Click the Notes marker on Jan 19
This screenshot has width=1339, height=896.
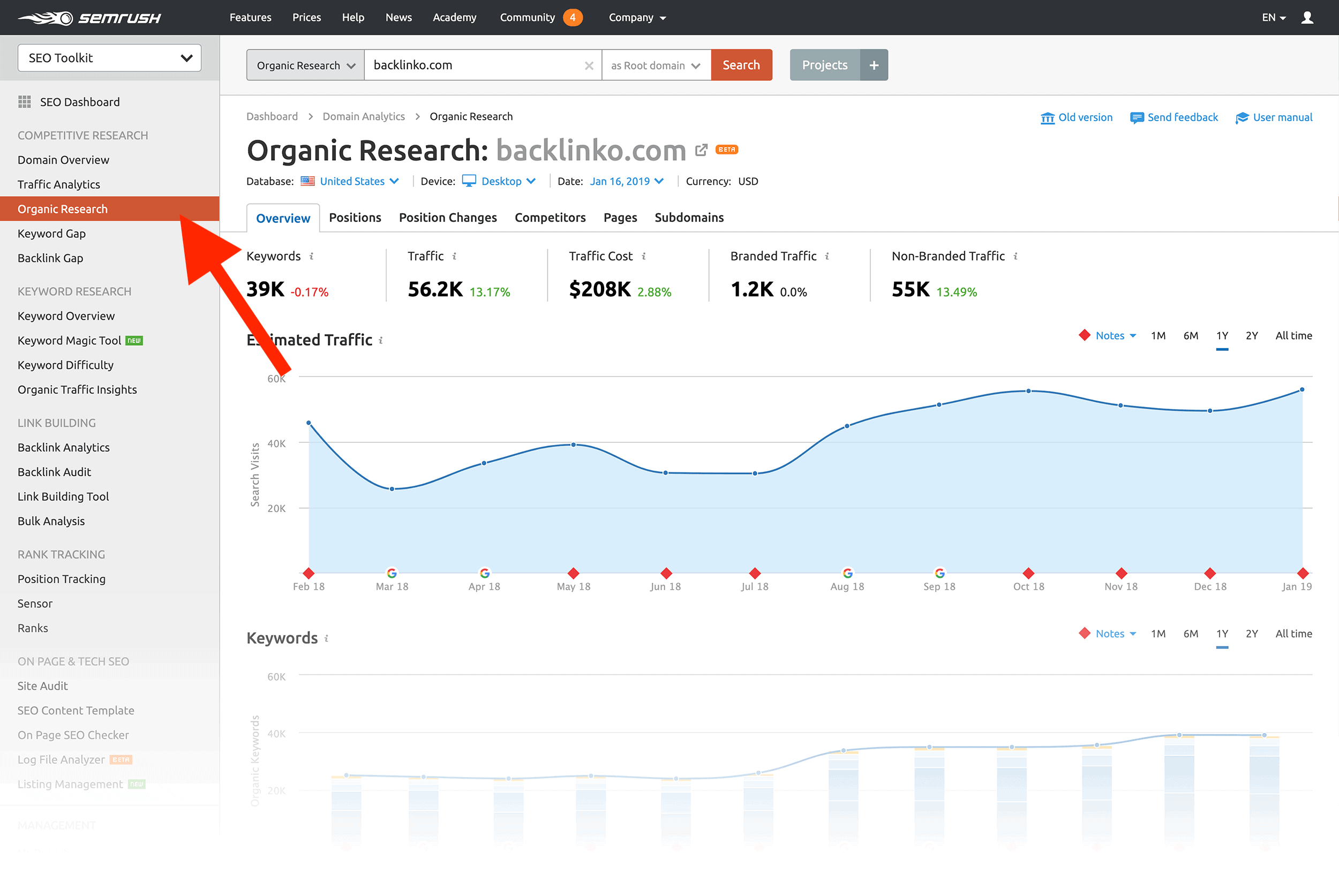1302,573
